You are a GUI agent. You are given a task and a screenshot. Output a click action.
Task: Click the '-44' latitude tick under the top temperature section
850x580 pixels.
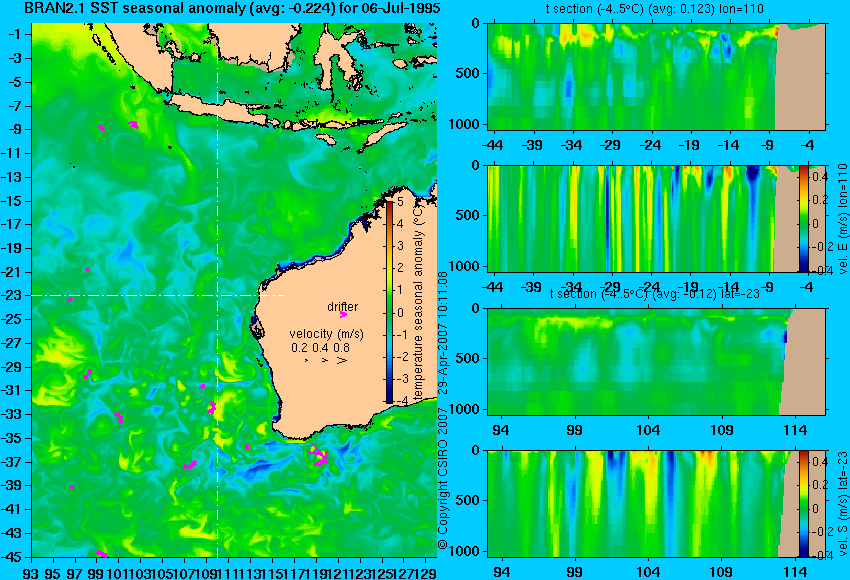point(492,145)
